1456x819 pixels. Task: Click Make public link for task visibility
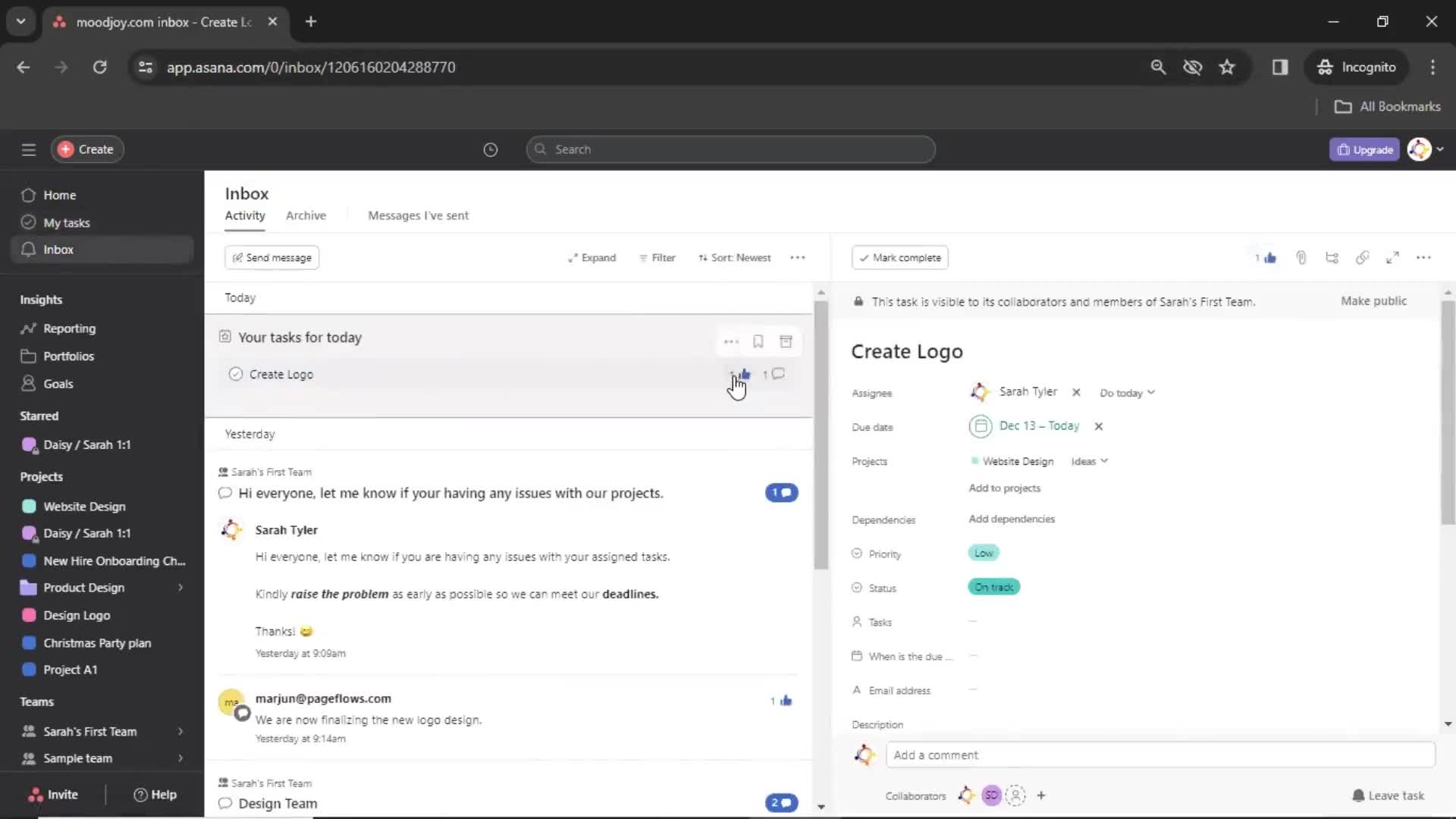tap(1373, 300)
